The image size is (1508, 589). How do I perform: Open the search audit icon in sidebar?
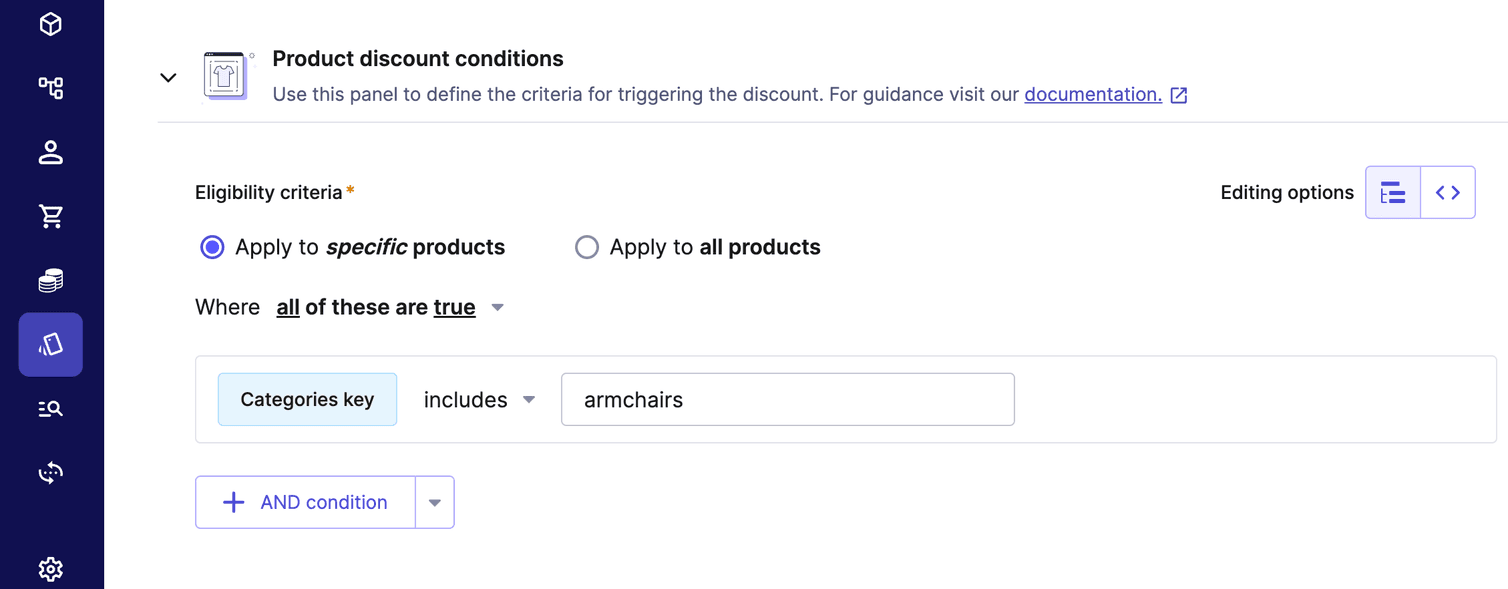[x=50, y=408]
